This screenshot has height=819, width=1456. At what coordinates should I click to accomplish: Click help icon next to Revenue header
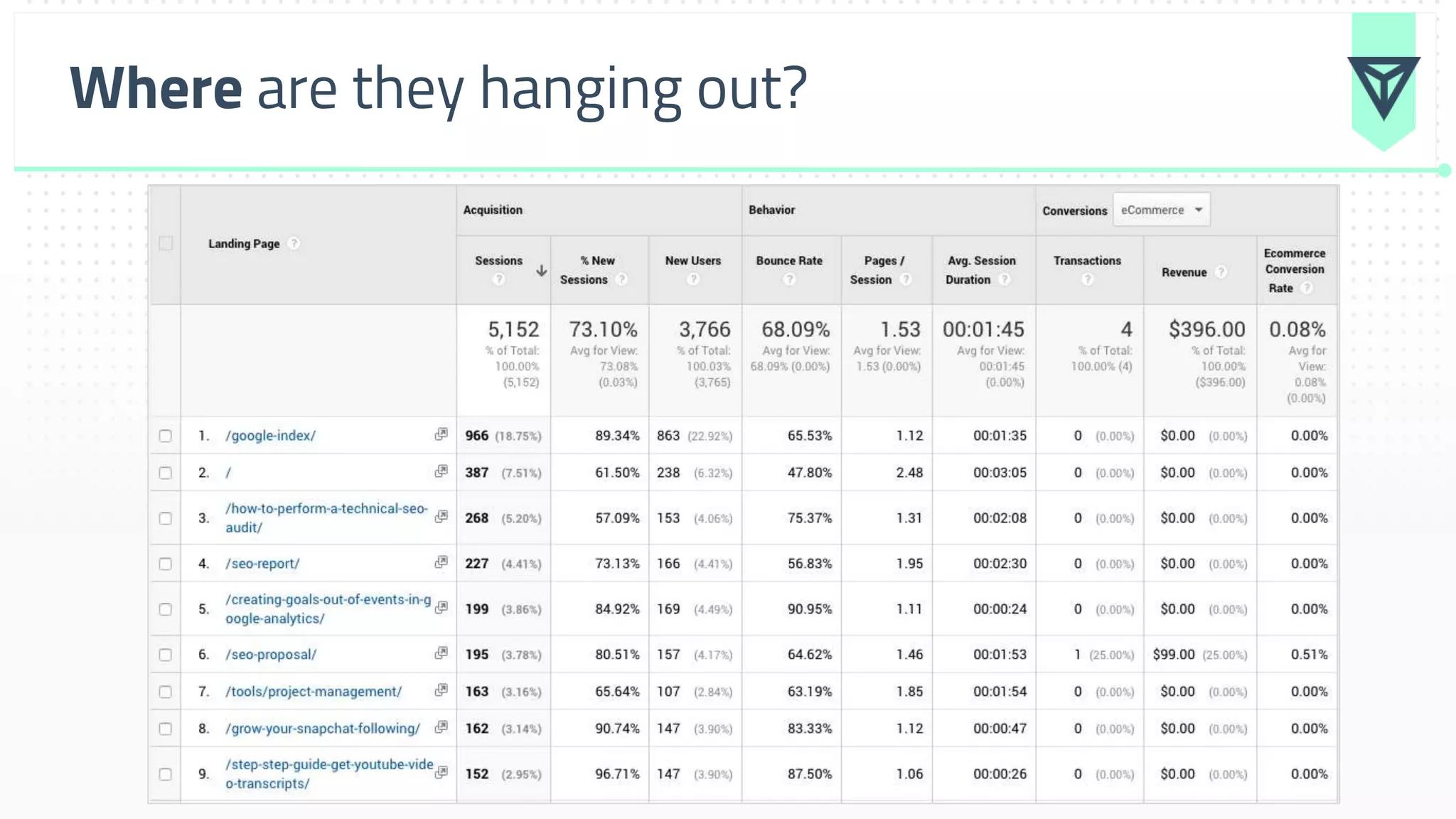tap(1221, 272)
